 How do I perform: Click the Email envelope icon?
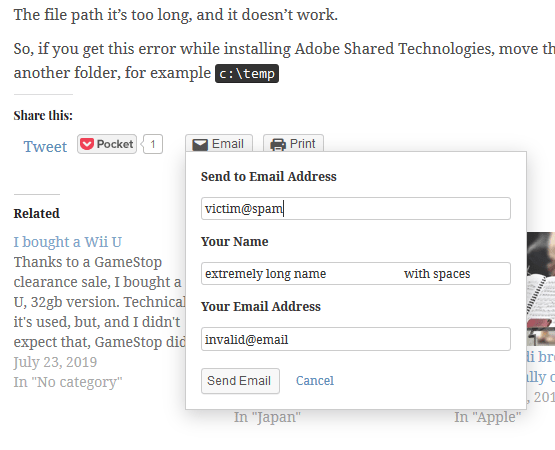tap(200, 144)
